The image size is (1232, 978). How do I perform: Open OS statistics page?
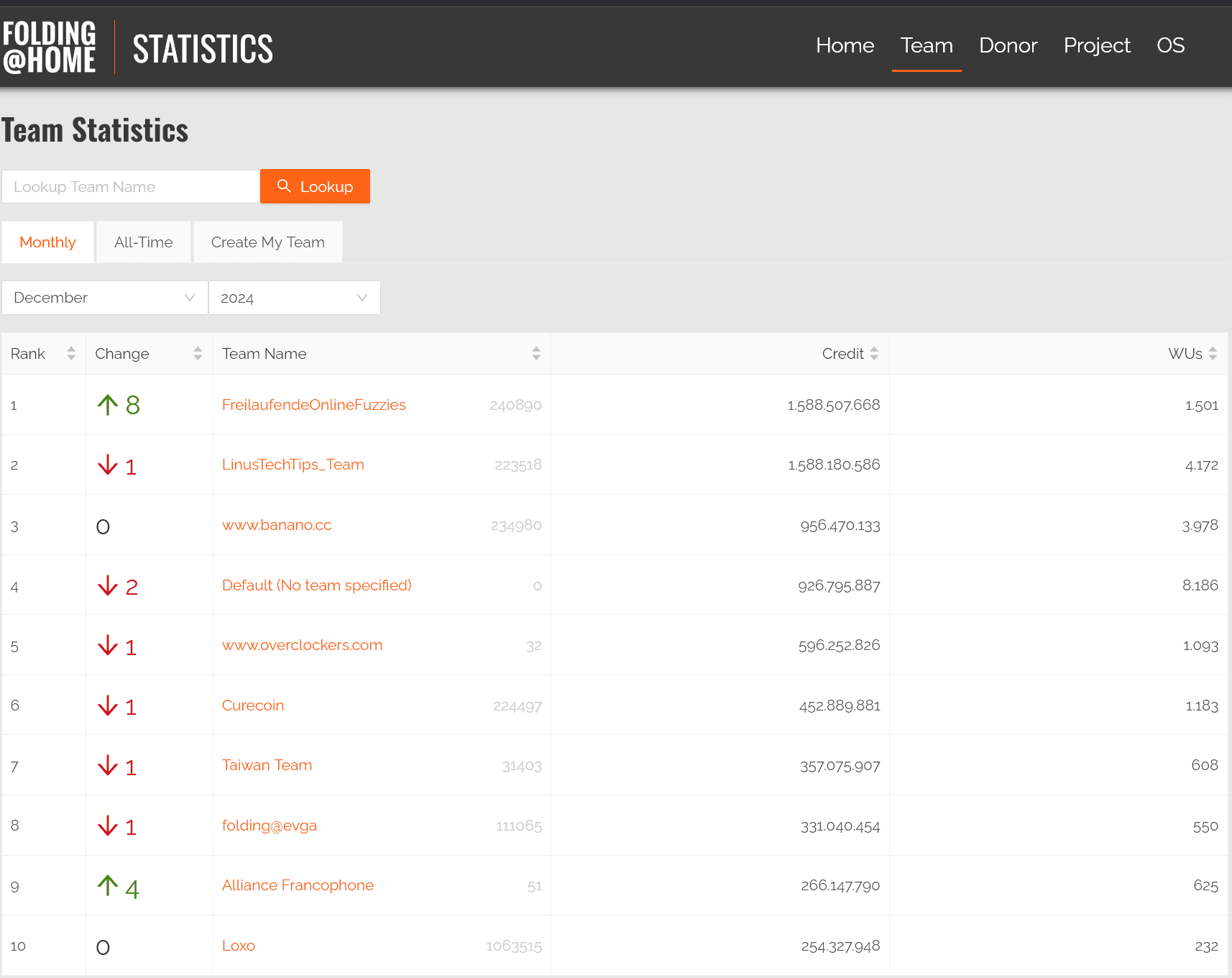[1171, 45]
